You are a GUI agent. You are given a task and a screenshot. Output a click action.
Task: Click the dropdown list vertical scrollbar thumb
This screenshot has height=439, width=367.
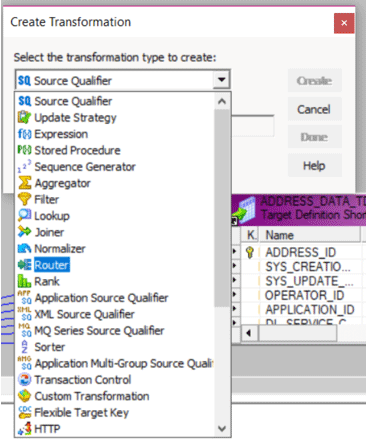[x=222, y=208]
